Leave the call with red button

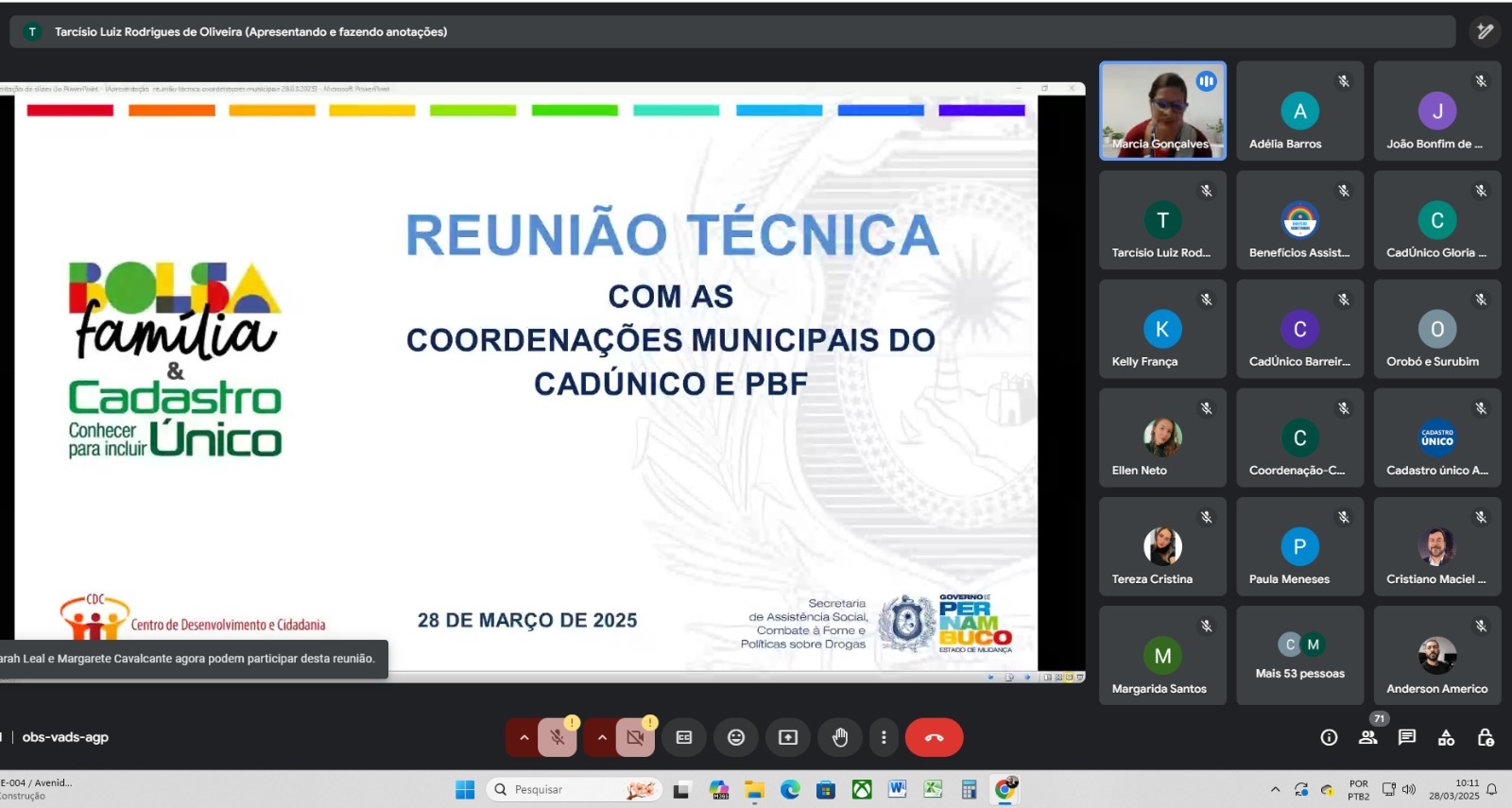click(934, 738)
